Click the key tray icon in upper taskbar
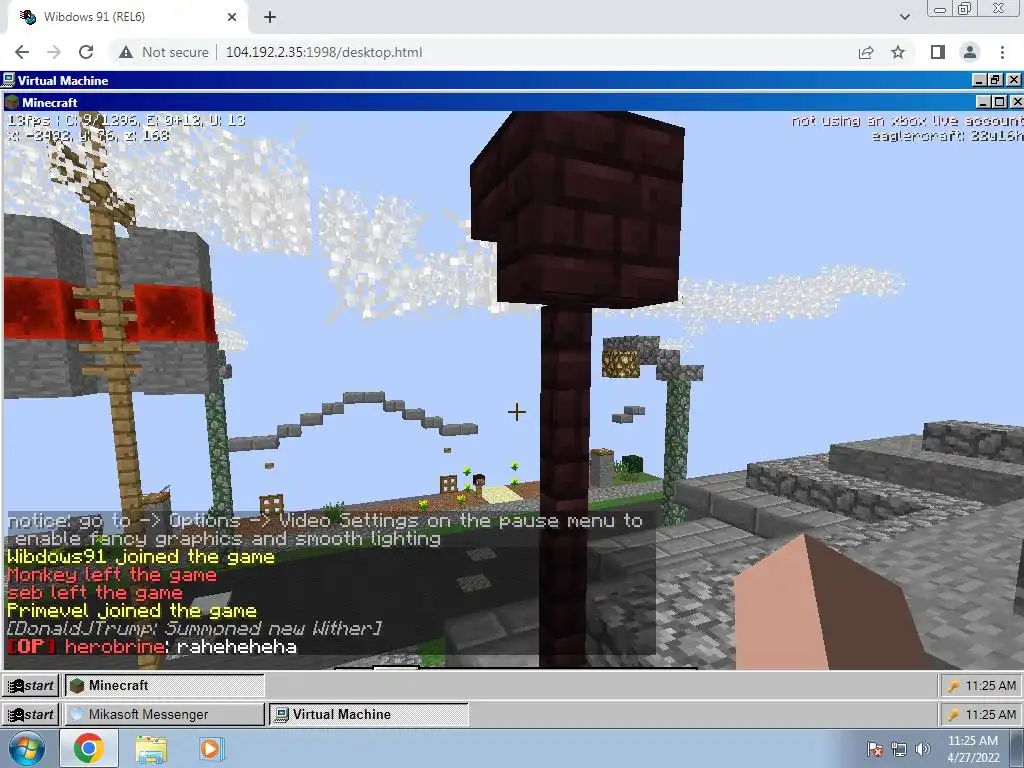Screen dimensions: 1024x768 [x=953, y=686]
